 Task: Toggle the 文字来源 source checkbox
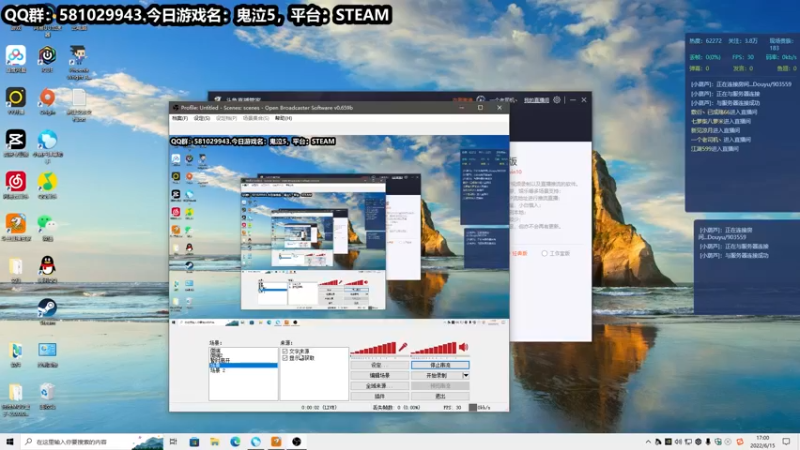(x=285, y=352)
